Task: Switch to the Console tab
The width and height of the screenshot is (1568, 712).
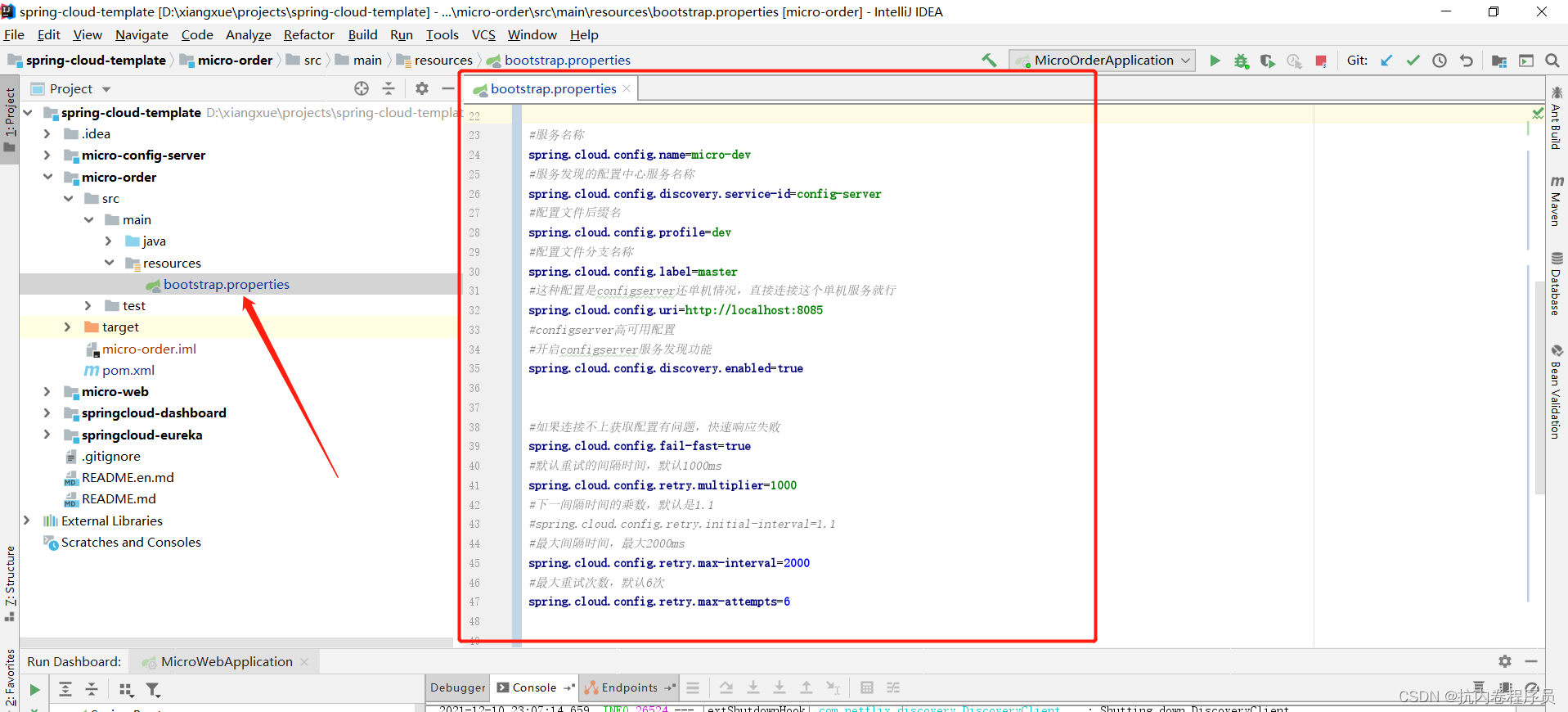Action: pos(535,687)
